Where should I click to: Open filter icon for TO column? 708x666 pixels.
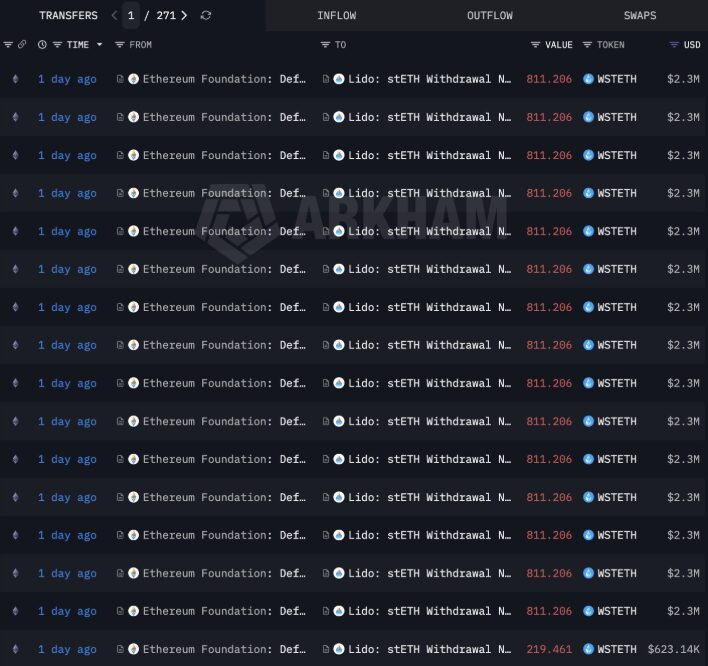(x=325, y=45)
